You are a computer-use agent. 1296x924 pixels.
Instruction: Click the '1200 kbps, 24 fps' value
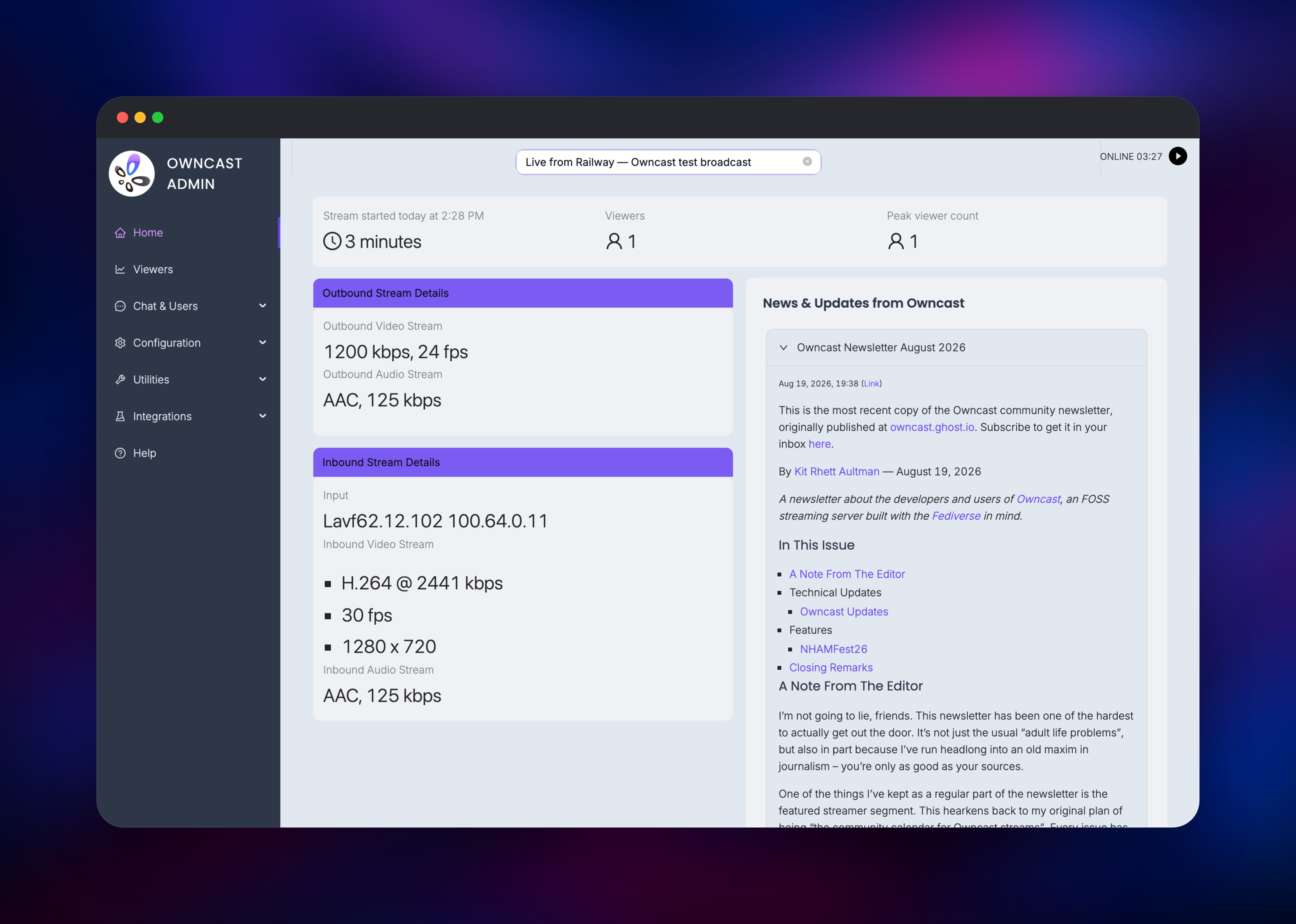pos(396,352)
